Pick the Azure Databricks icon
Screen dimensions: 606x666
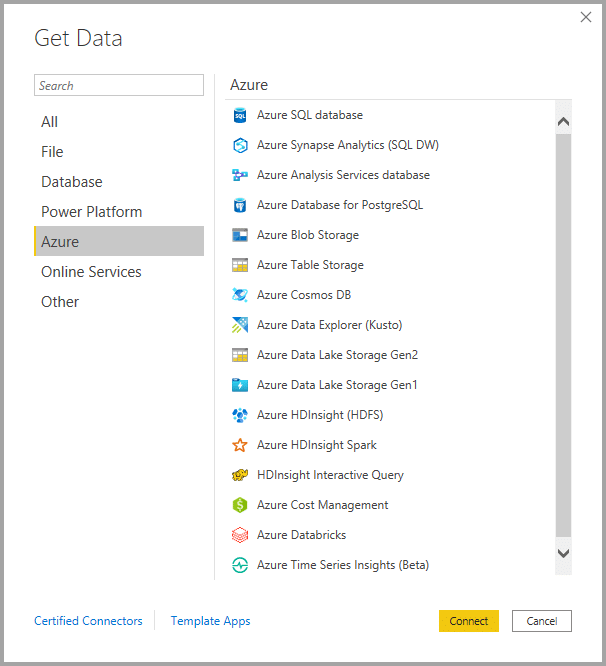pos(240,536)
